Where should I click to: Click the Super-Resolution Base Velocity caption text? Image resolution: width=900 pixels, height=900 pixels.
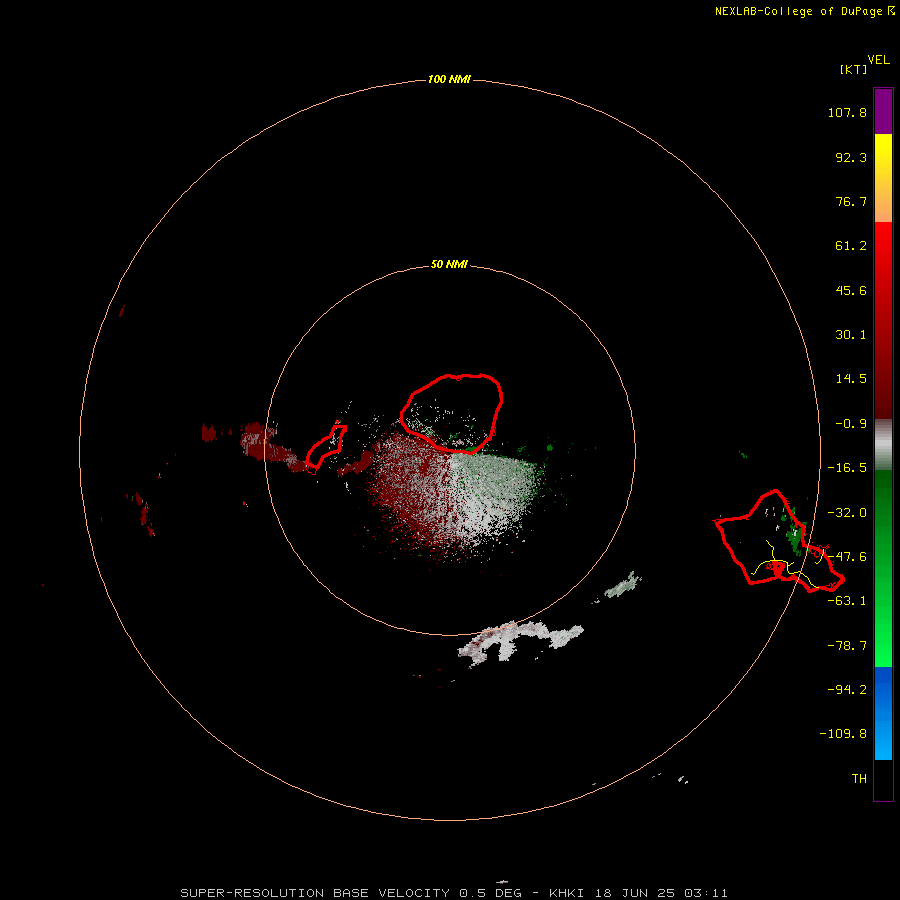pos(453,893)
